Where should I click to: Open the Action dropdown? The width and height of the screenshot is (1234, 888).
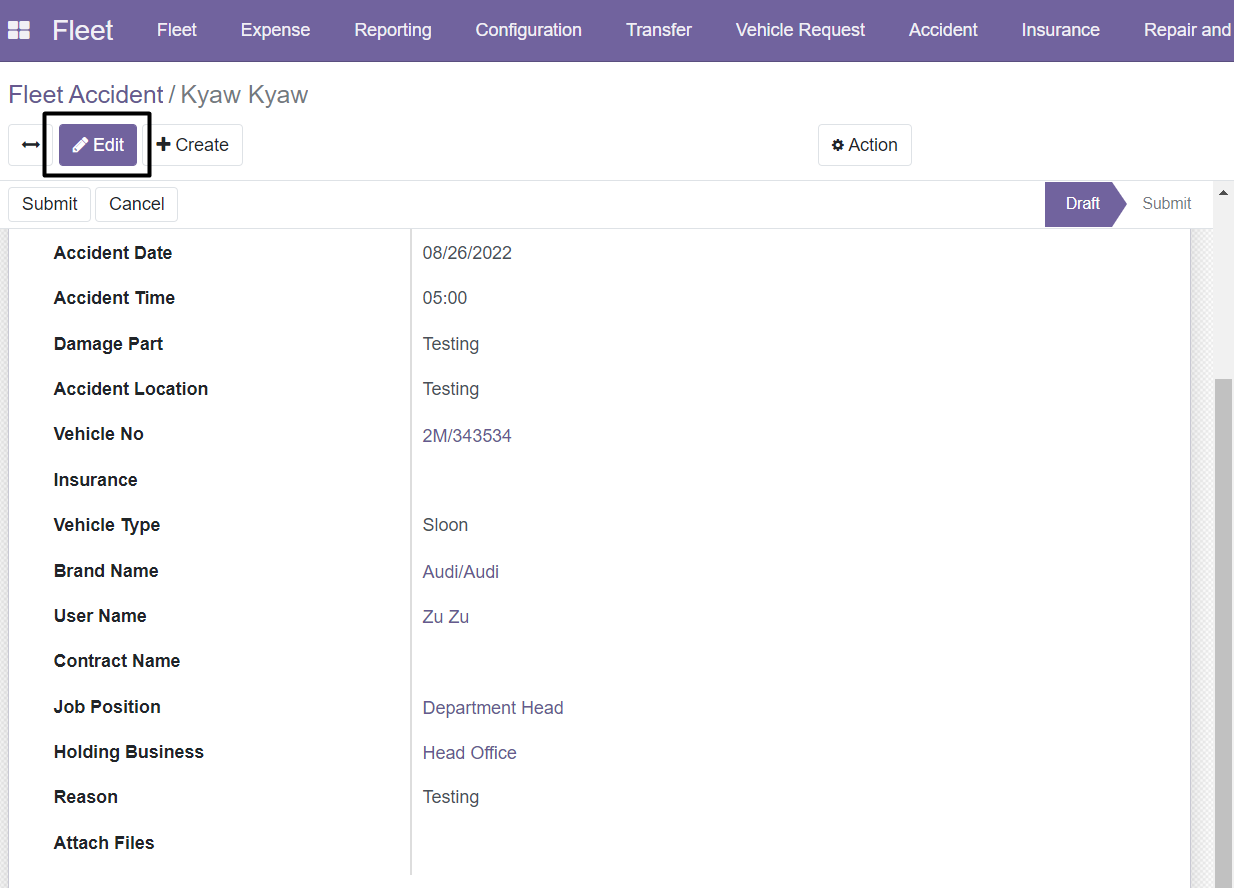click(x=865, y=145)
